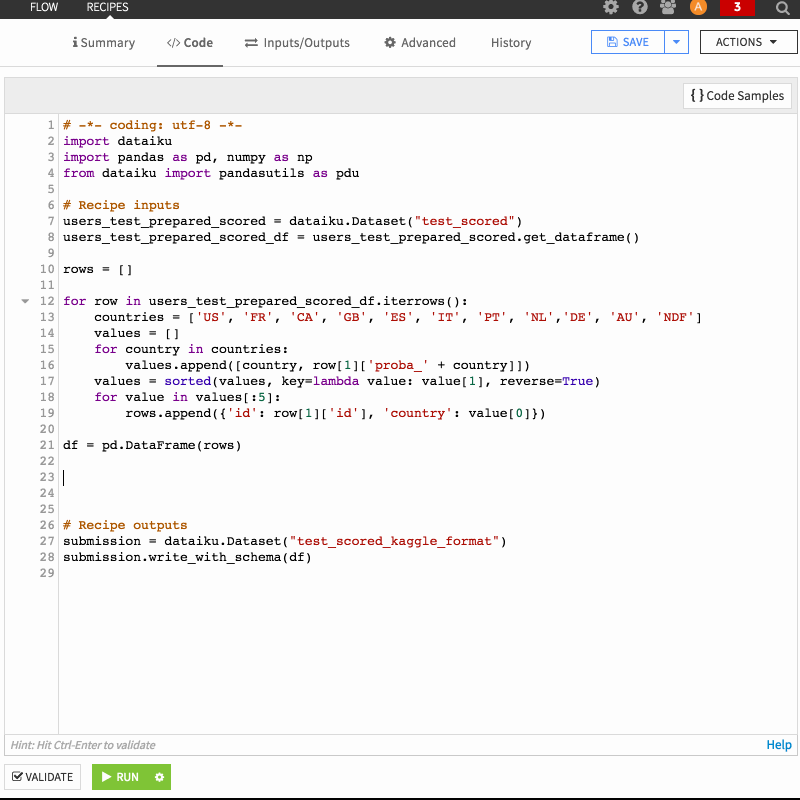Click the SAVE button
Screen dimensions: 800x800
[x=628, y=42]
